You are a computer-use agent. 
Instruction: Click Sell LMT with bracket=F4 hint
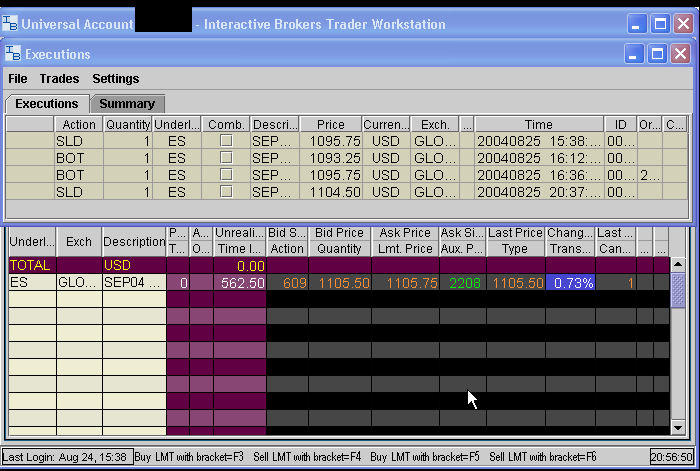coord(307,457)
